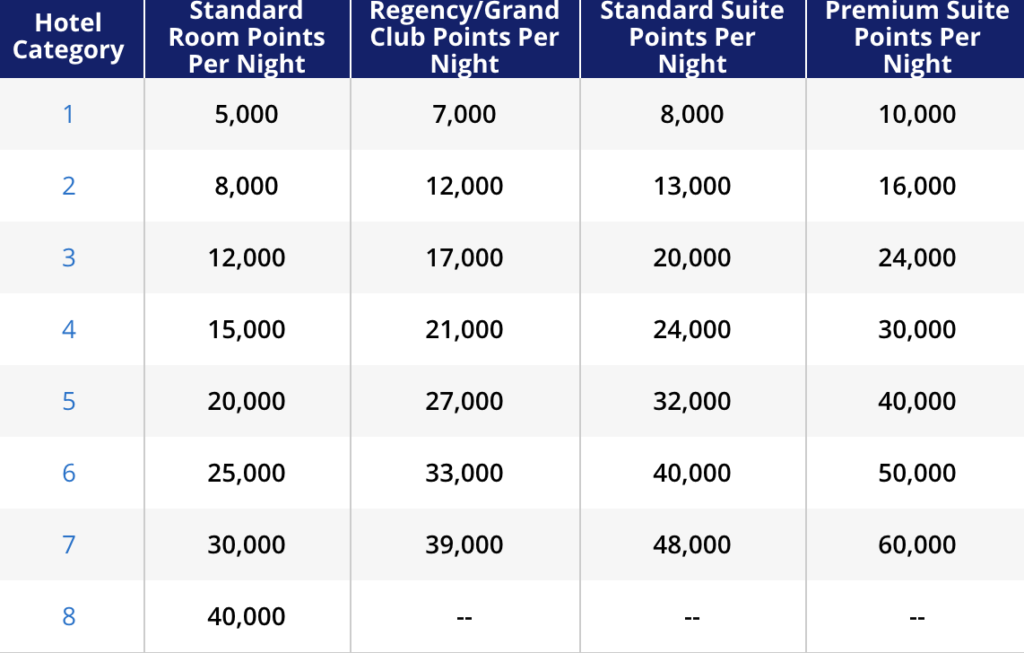Open the Hotel Category 4 link
The image size is (1024, 653).
[68, 330]
